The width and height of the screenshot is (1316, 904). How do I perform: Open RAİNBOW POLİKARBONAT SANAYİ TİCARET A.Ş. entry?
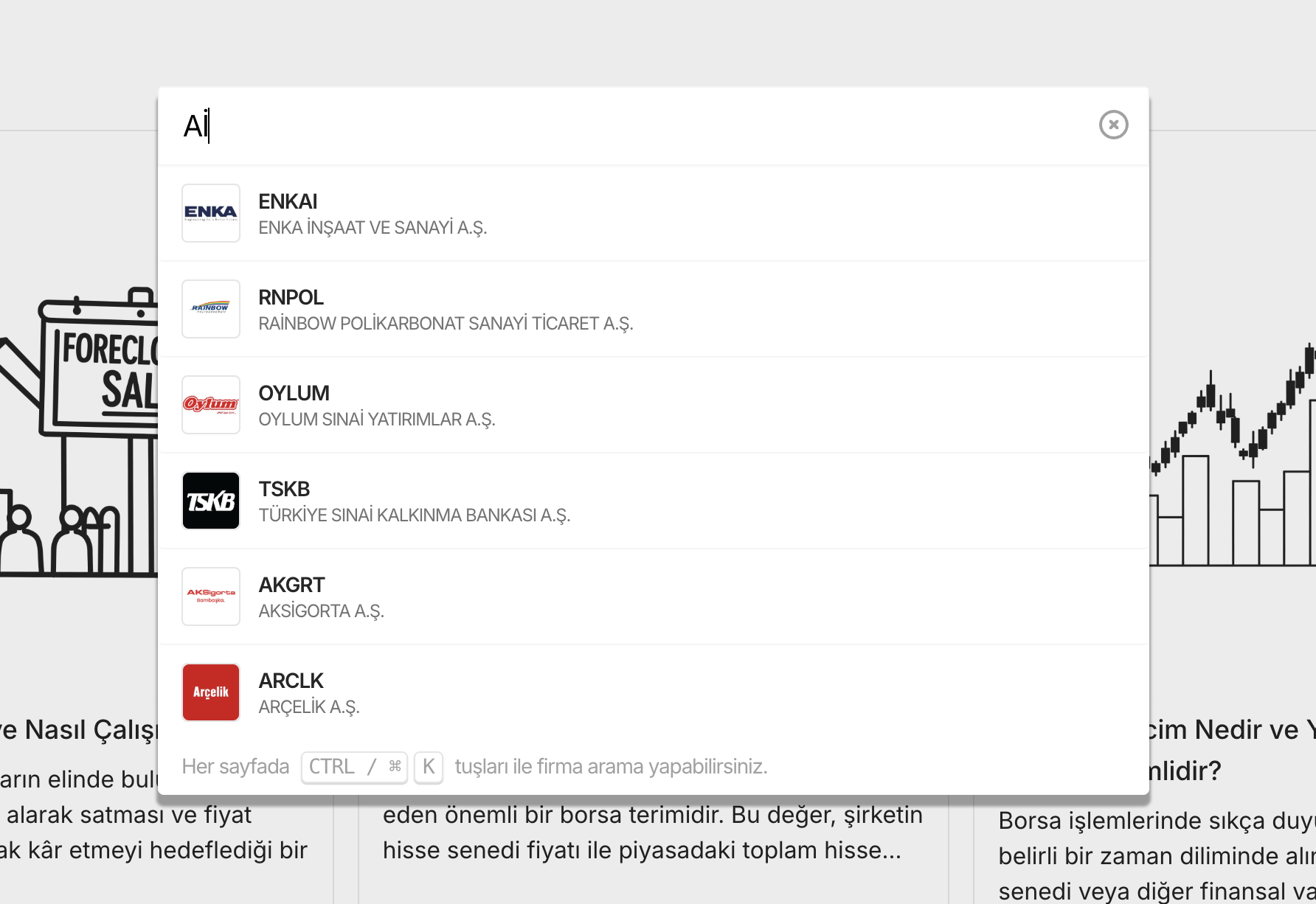pyautogui.click(x=446, y=324)
